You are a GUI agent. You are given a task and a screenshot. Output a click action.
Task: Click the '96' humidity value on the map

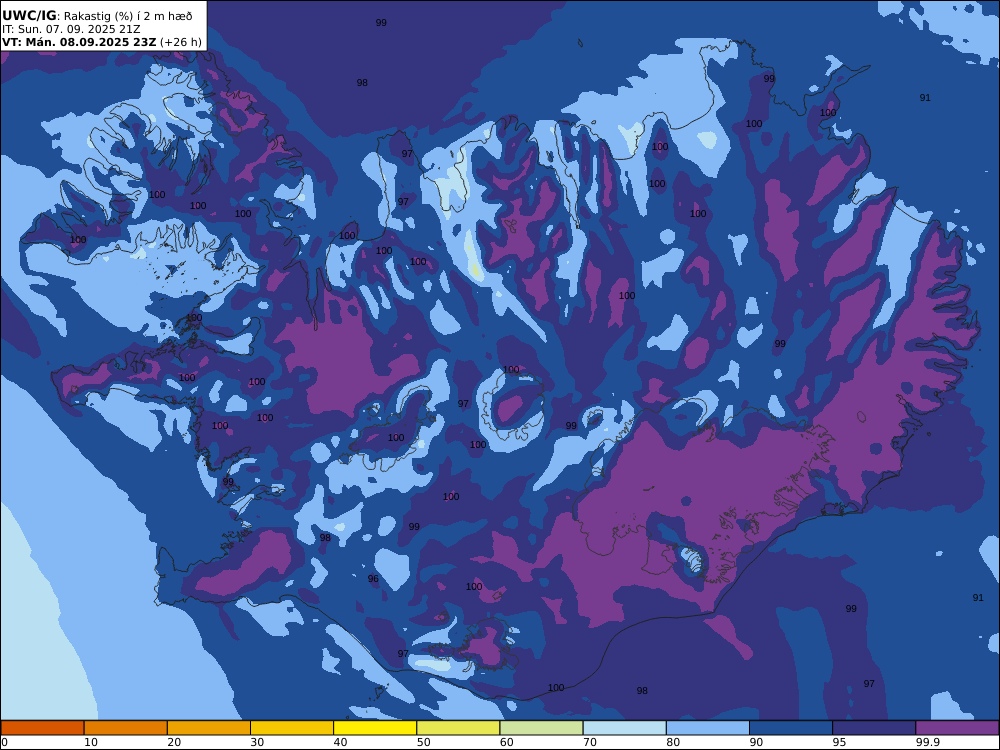[x=373, y=579]
